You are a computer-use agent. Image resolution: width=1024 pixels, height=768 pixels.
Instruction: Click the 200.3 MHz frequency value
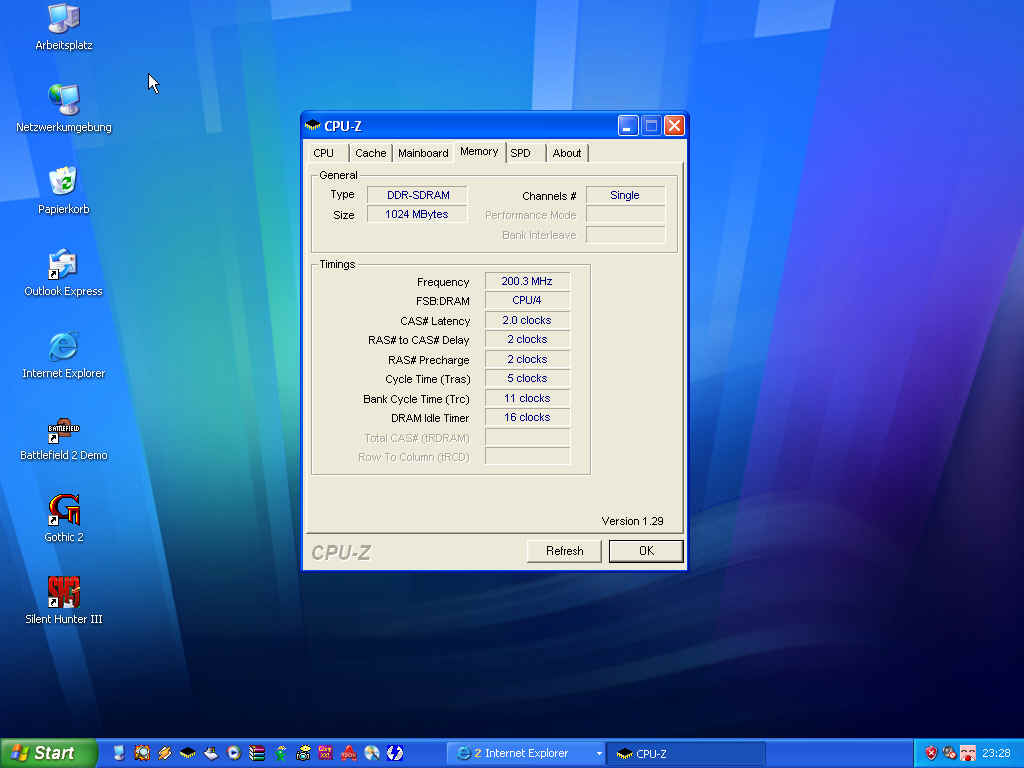click(528, 281)
